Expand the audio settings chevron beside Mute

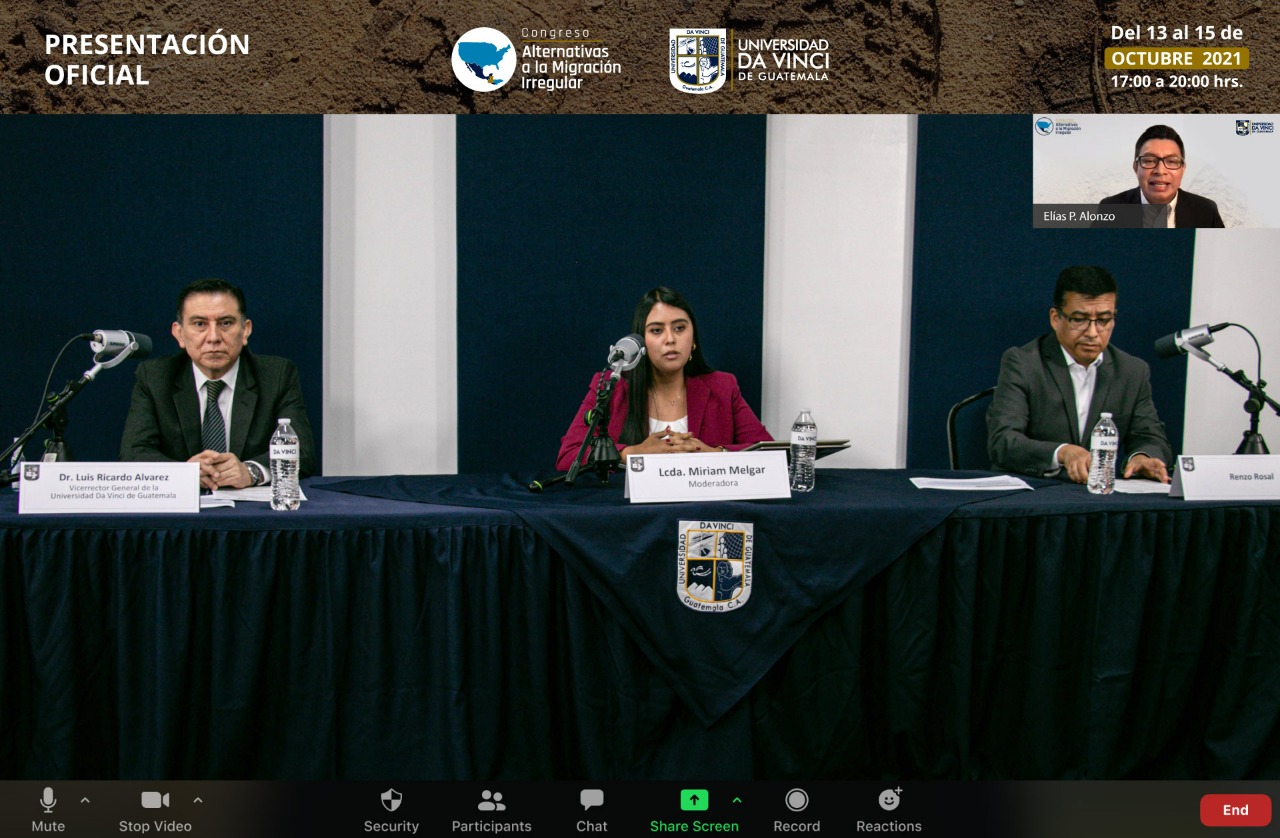click(84, 800)
